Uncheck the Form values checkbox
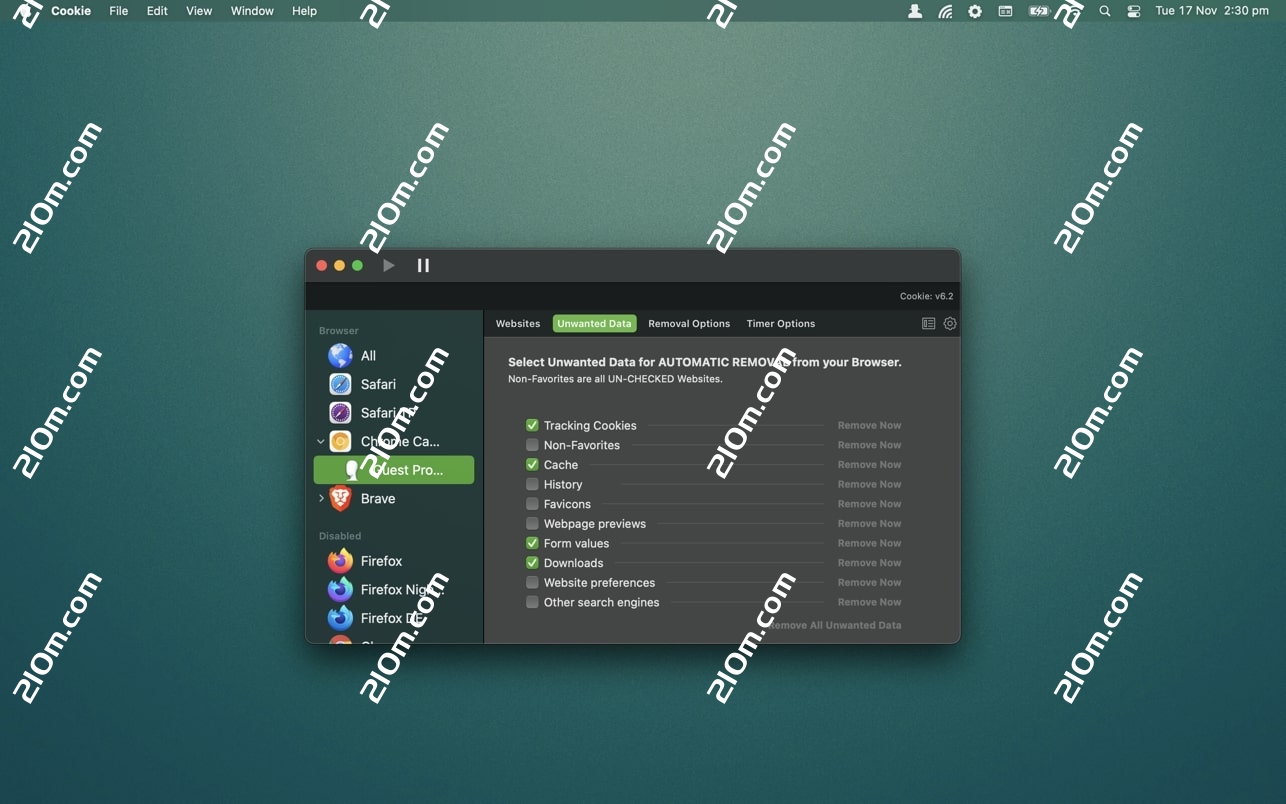 [532, 543]
